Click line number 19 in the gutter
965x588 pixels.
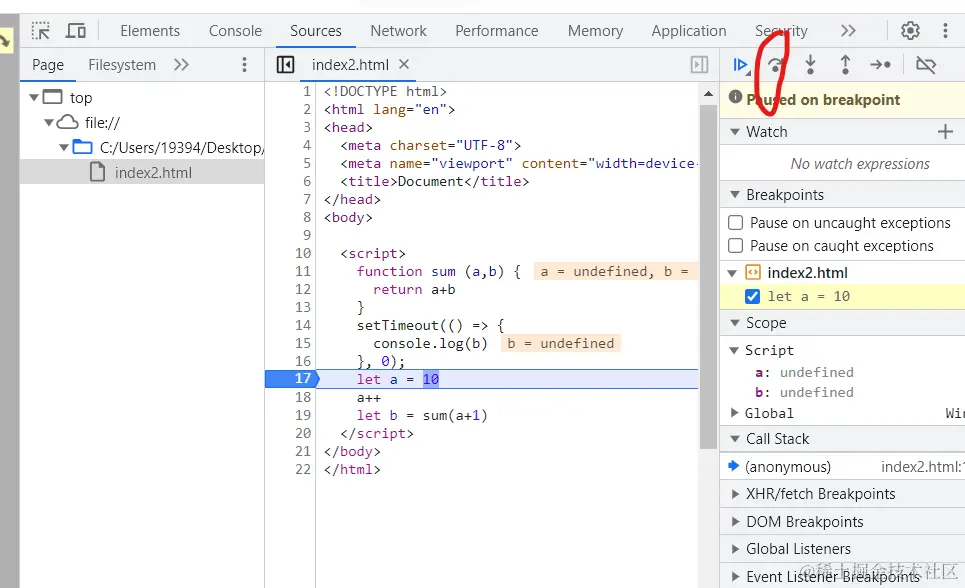point(303,415)
